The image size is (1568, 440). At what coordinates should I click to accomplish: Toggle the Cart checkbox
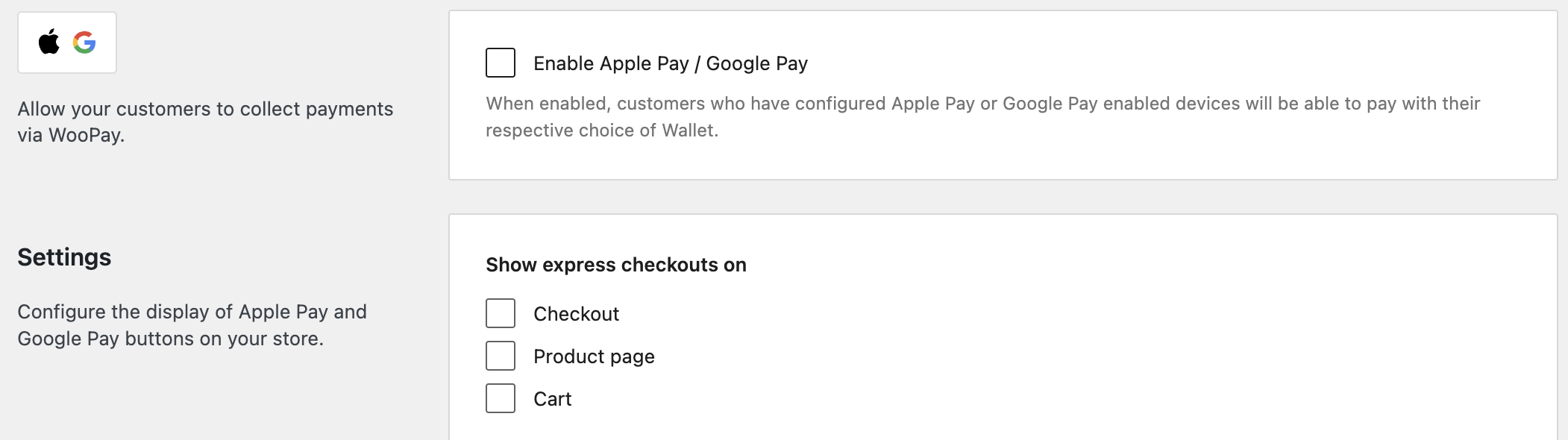coord(501,398)
